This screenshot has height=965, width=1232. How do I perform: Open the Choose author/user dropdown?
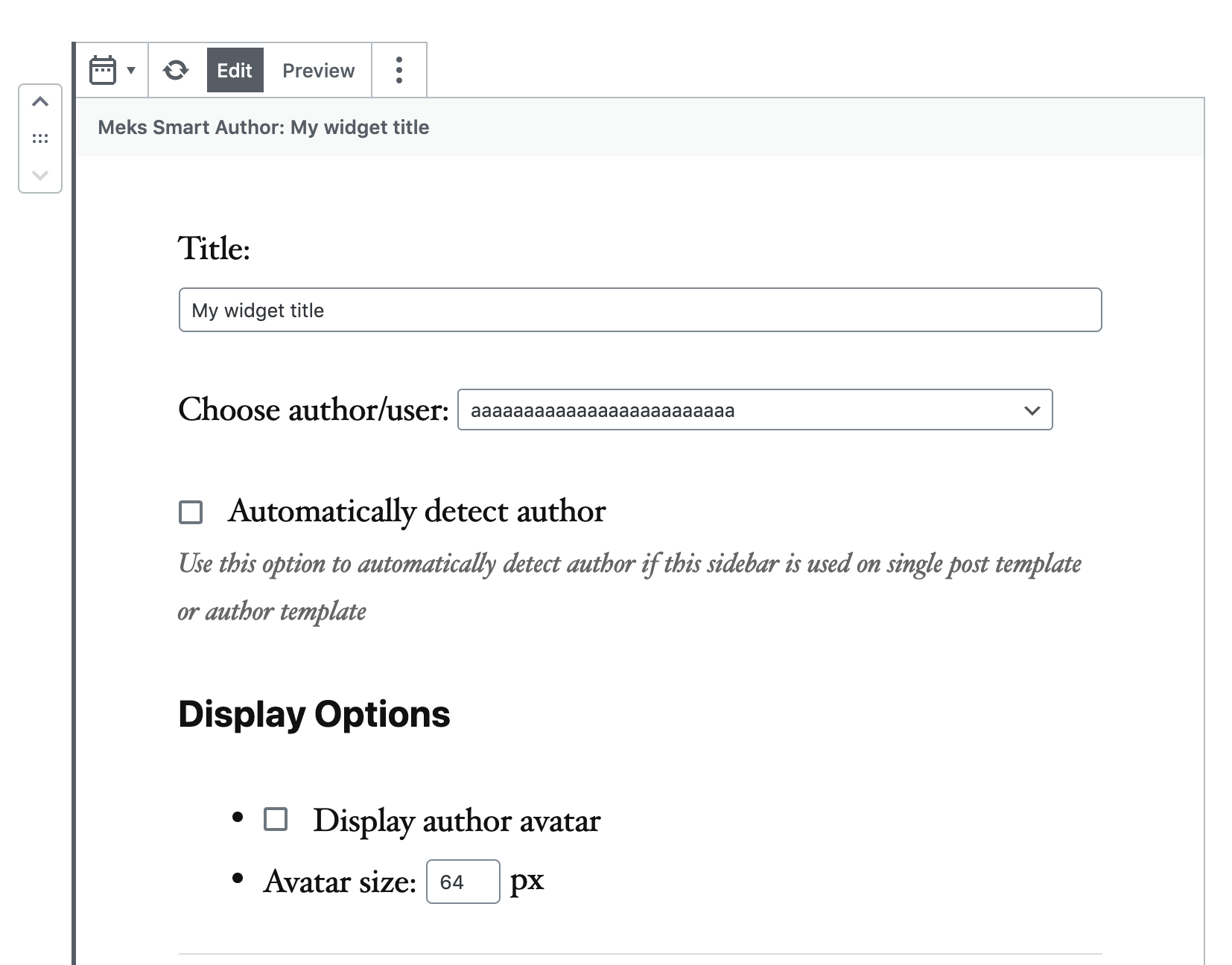pos(755,410)
